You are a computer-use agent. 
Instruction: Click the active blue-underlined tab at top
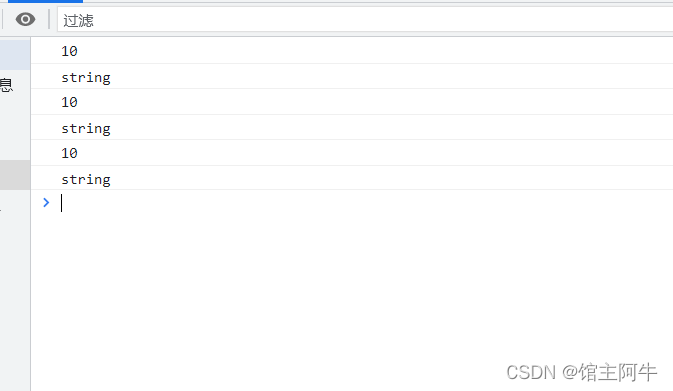[45, 1]
